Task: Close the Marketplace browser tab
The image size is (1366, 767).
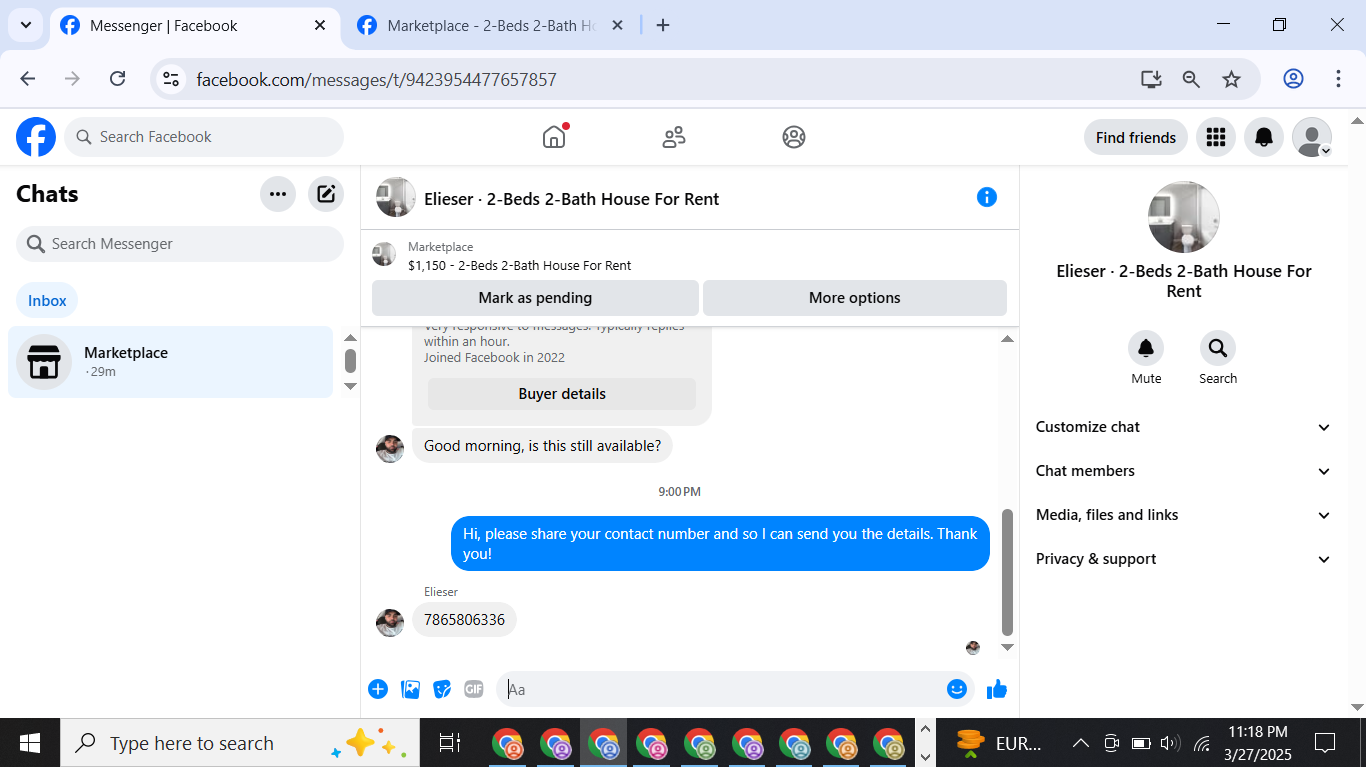Action: 617,25
